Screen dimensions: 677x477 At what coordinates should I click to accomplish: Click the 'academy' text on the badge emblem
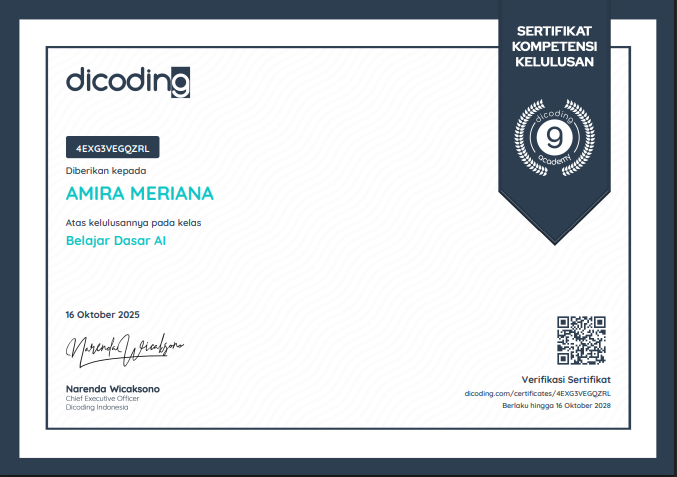click(553, 159)
